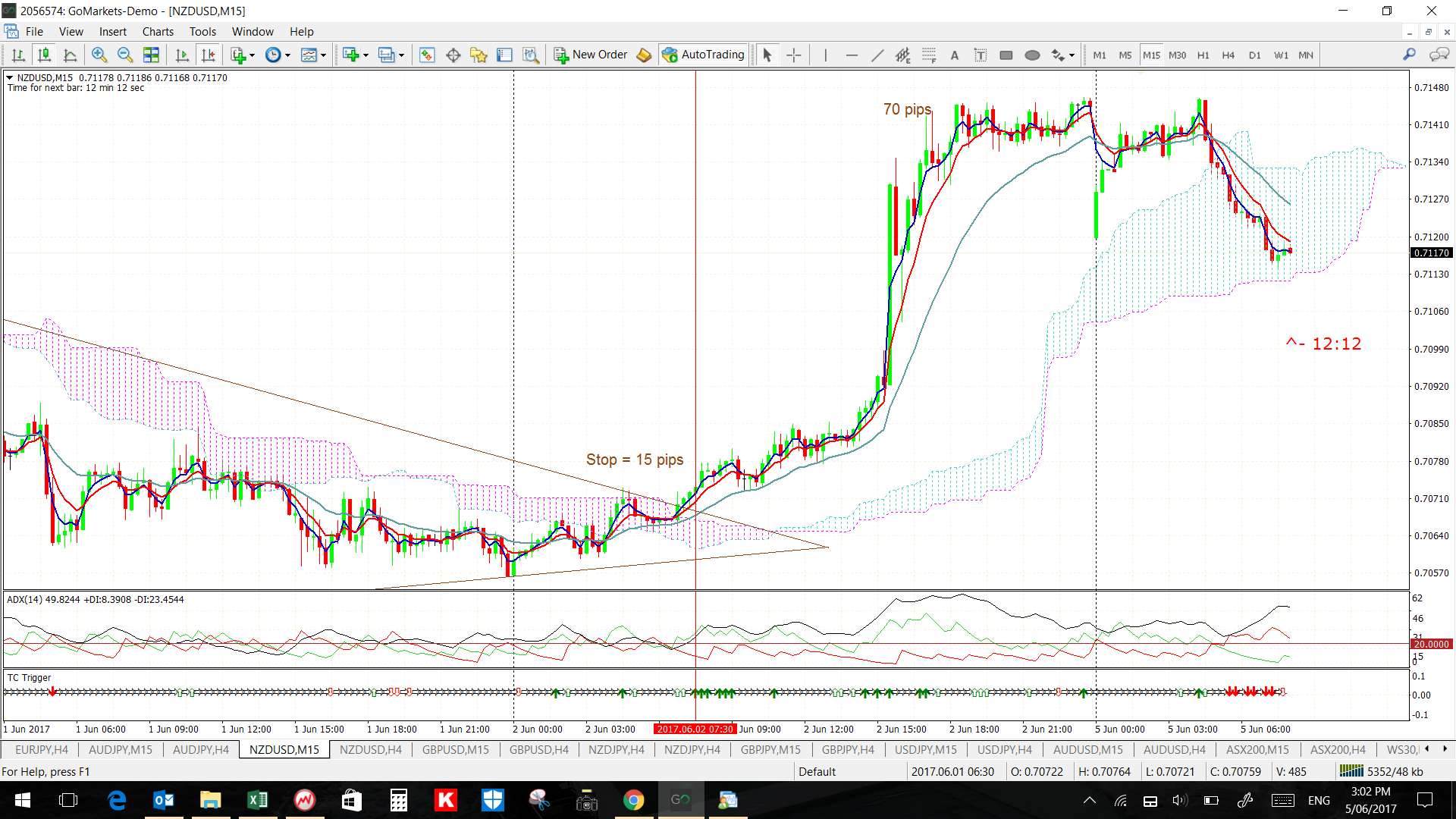Pick the vertical line drawing tool
This screenshot has width=1456, height=819.
tap(825, 55)
